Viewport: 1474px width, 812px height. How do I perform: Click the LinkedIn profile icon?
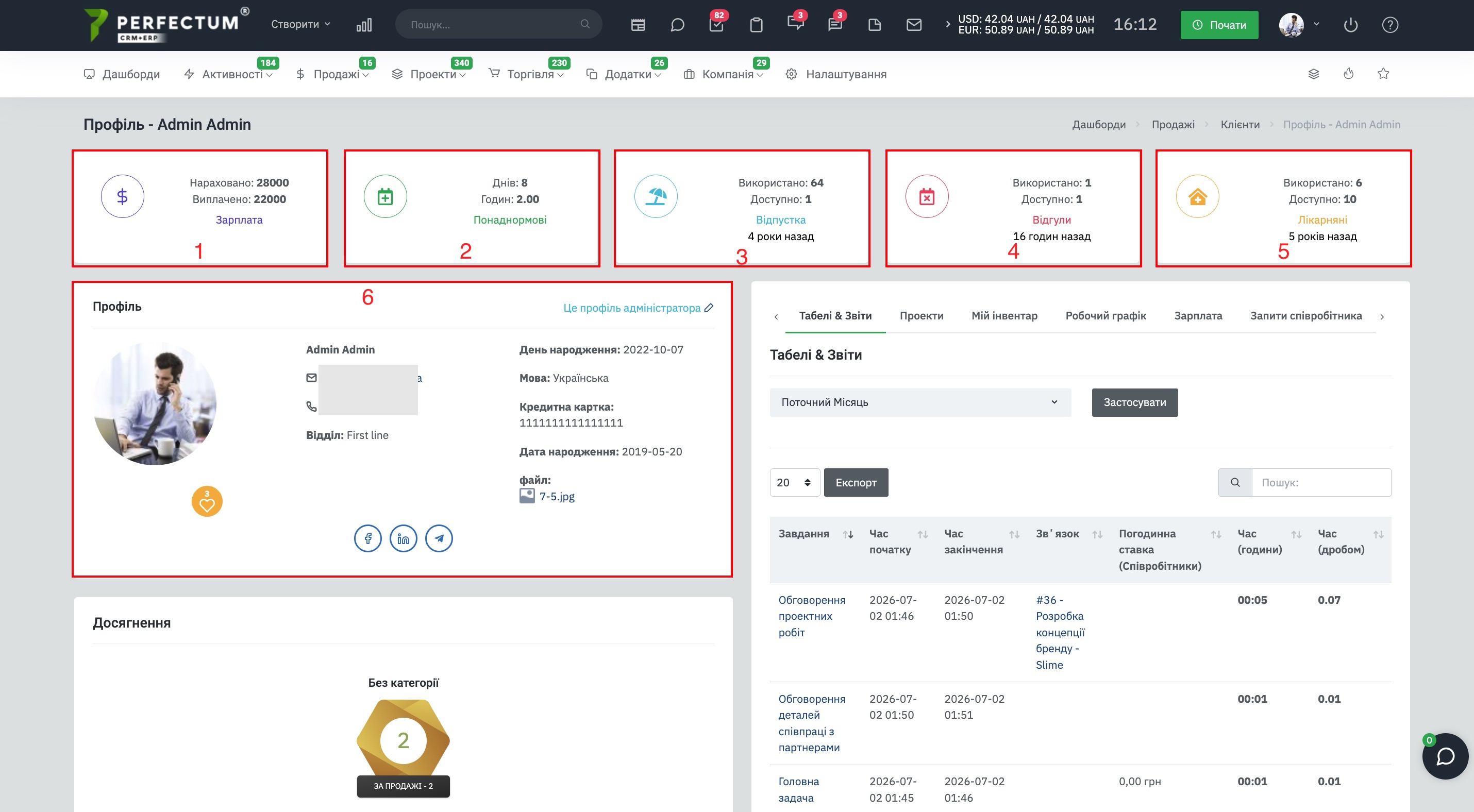tap(404, 538)
